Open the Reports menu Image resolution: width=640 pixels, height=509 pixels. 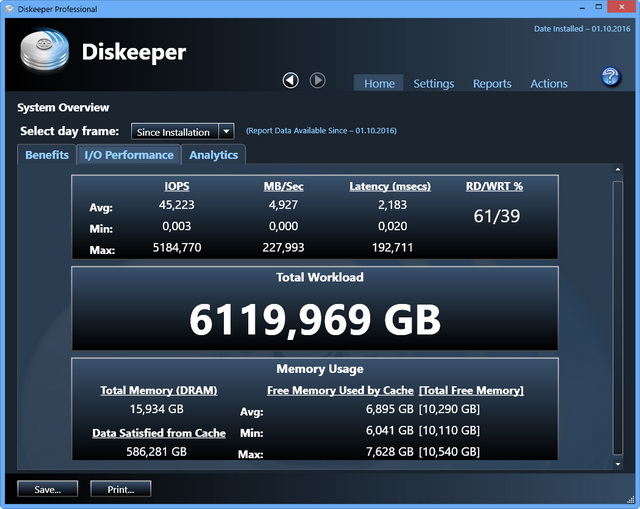[x=492, y=84]
